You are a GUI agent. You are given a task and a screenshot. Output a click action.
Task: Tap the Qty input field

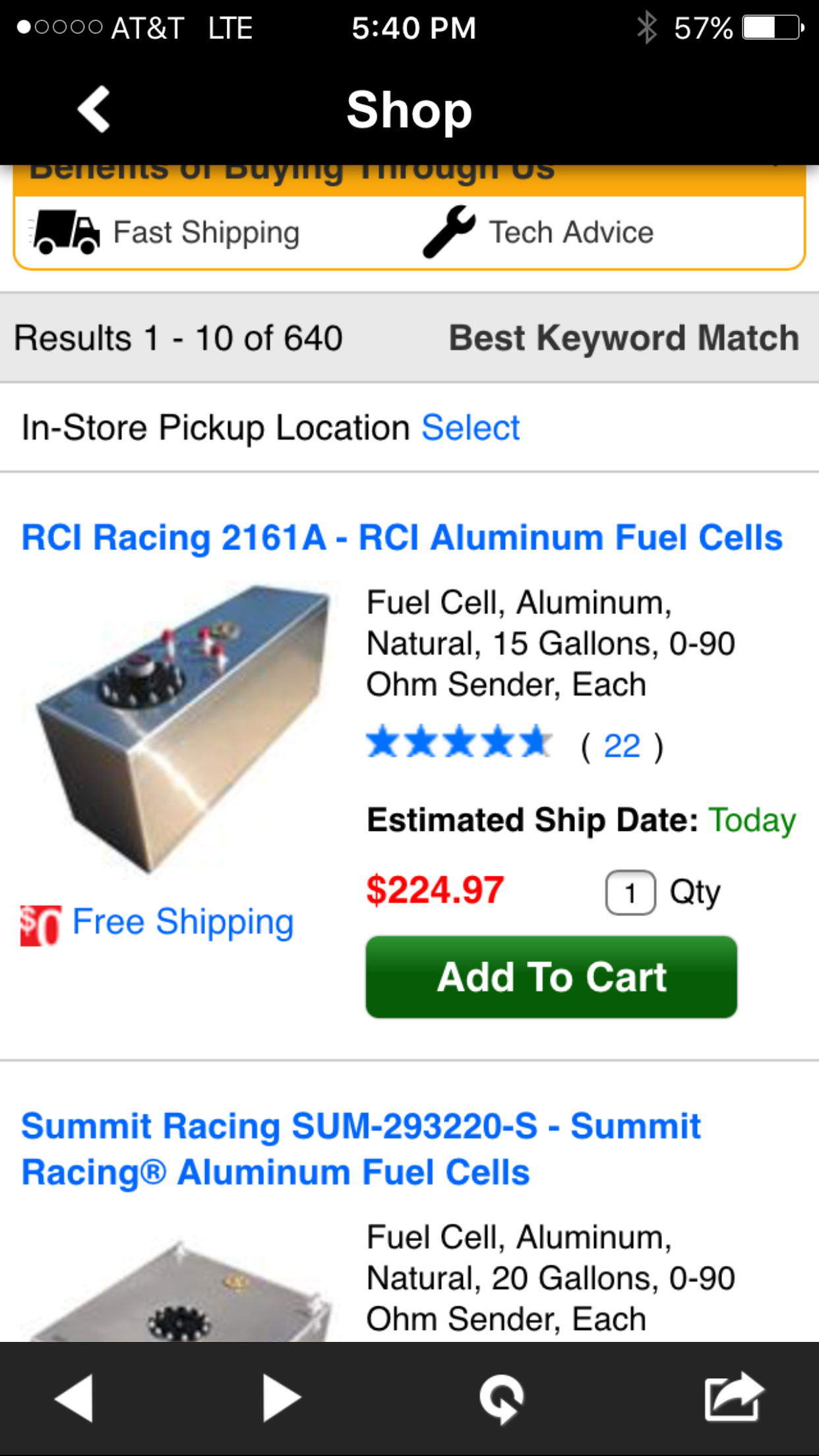point(630,893)
